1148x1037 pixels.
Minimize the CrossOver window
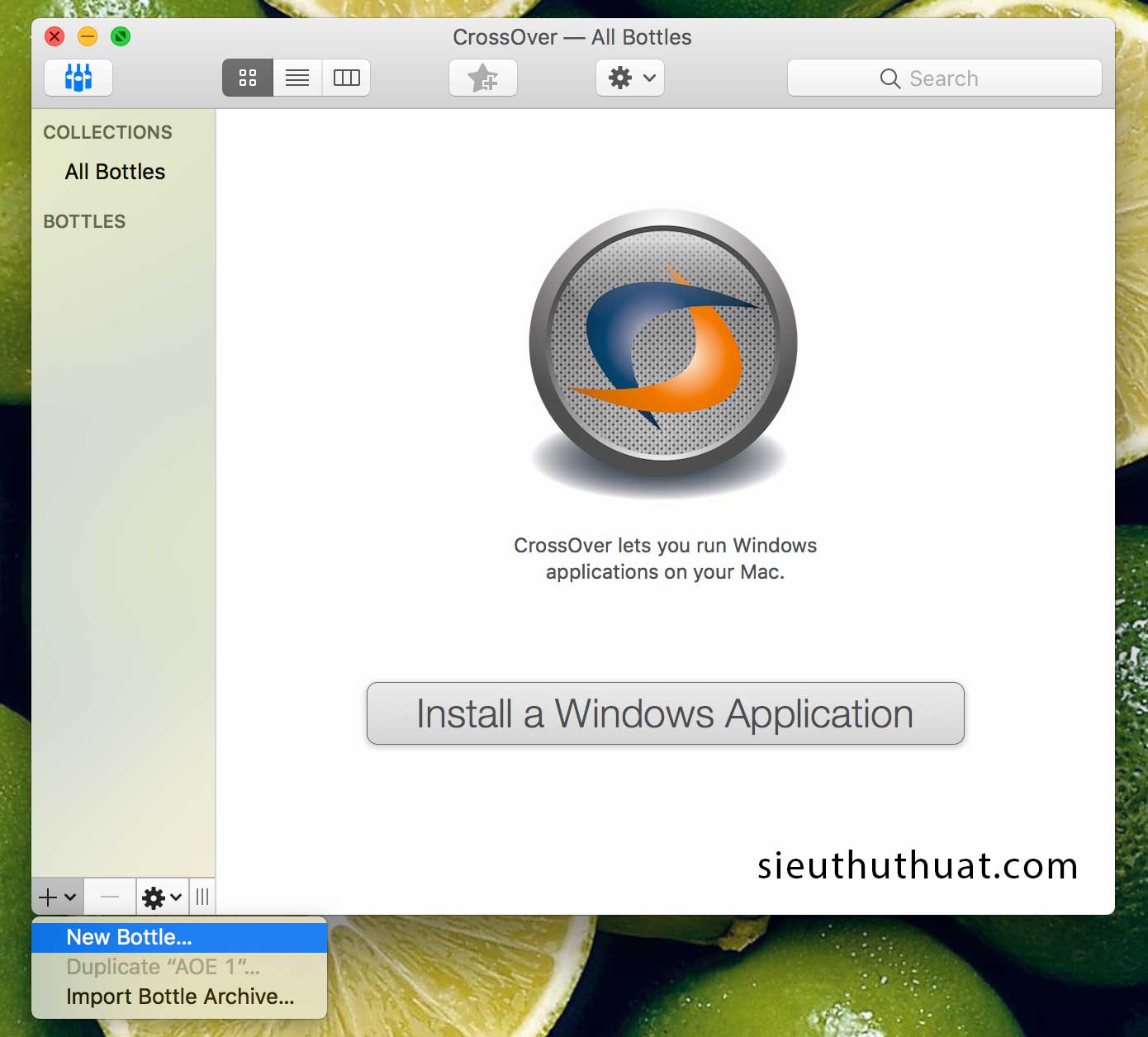88,36
